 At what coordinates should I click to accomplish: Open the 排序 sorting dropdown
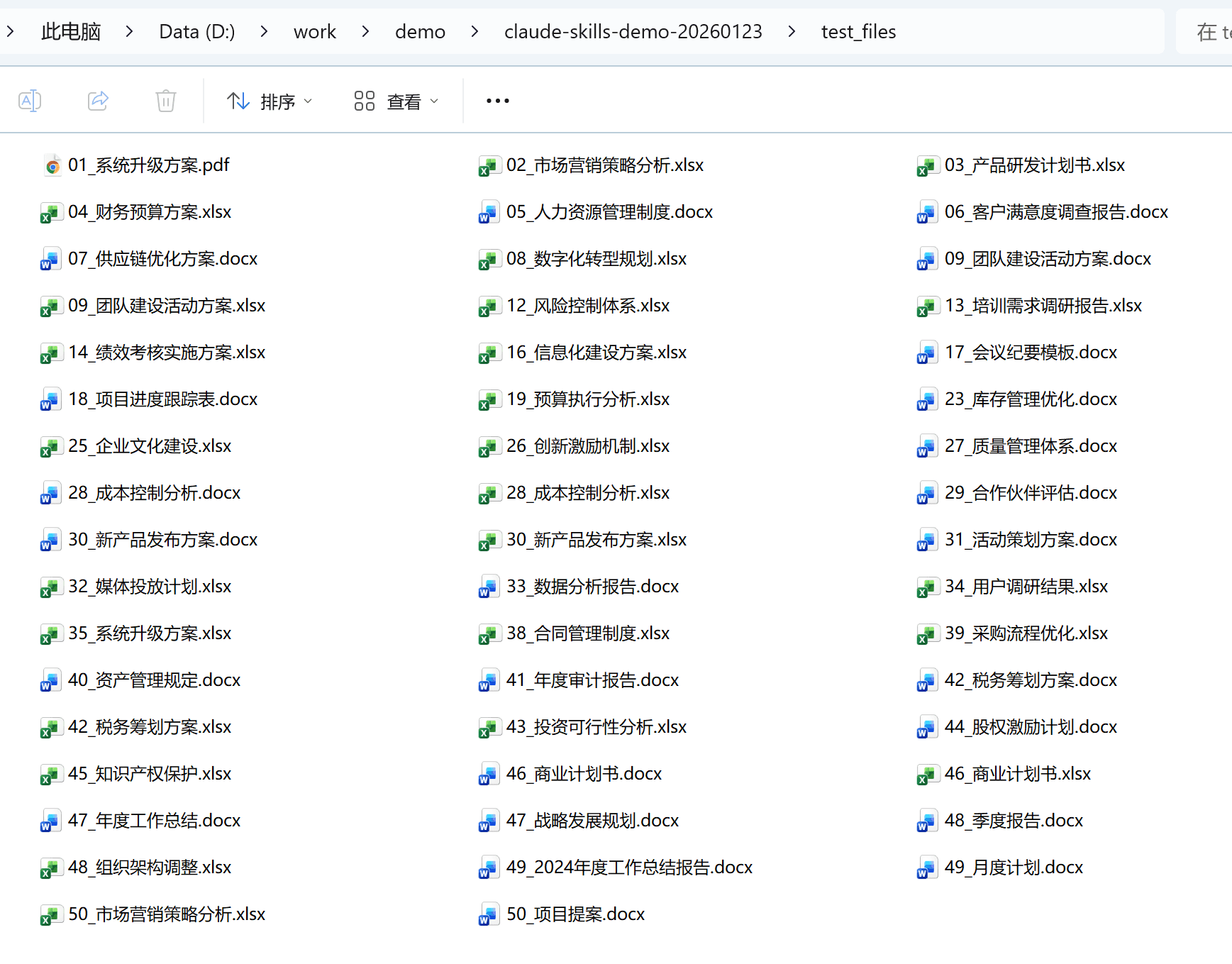click(x=270, y=101)
